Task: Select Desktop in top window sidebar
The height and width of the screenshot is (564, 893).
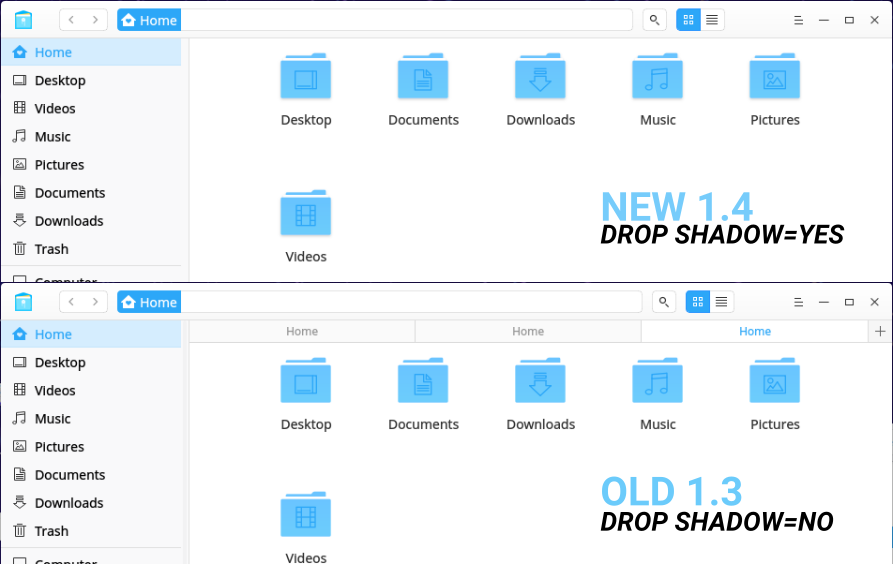Action: tap(91, 80)
